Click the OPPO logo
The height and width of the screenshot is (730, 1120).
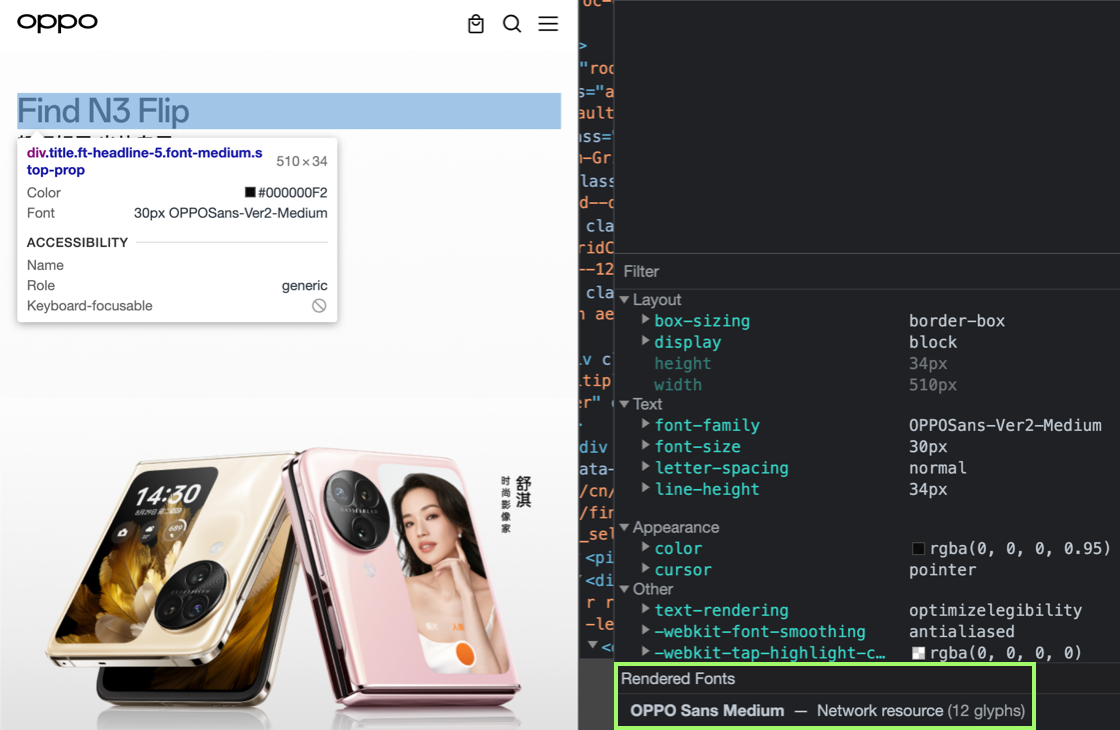[x=57, y=22]
